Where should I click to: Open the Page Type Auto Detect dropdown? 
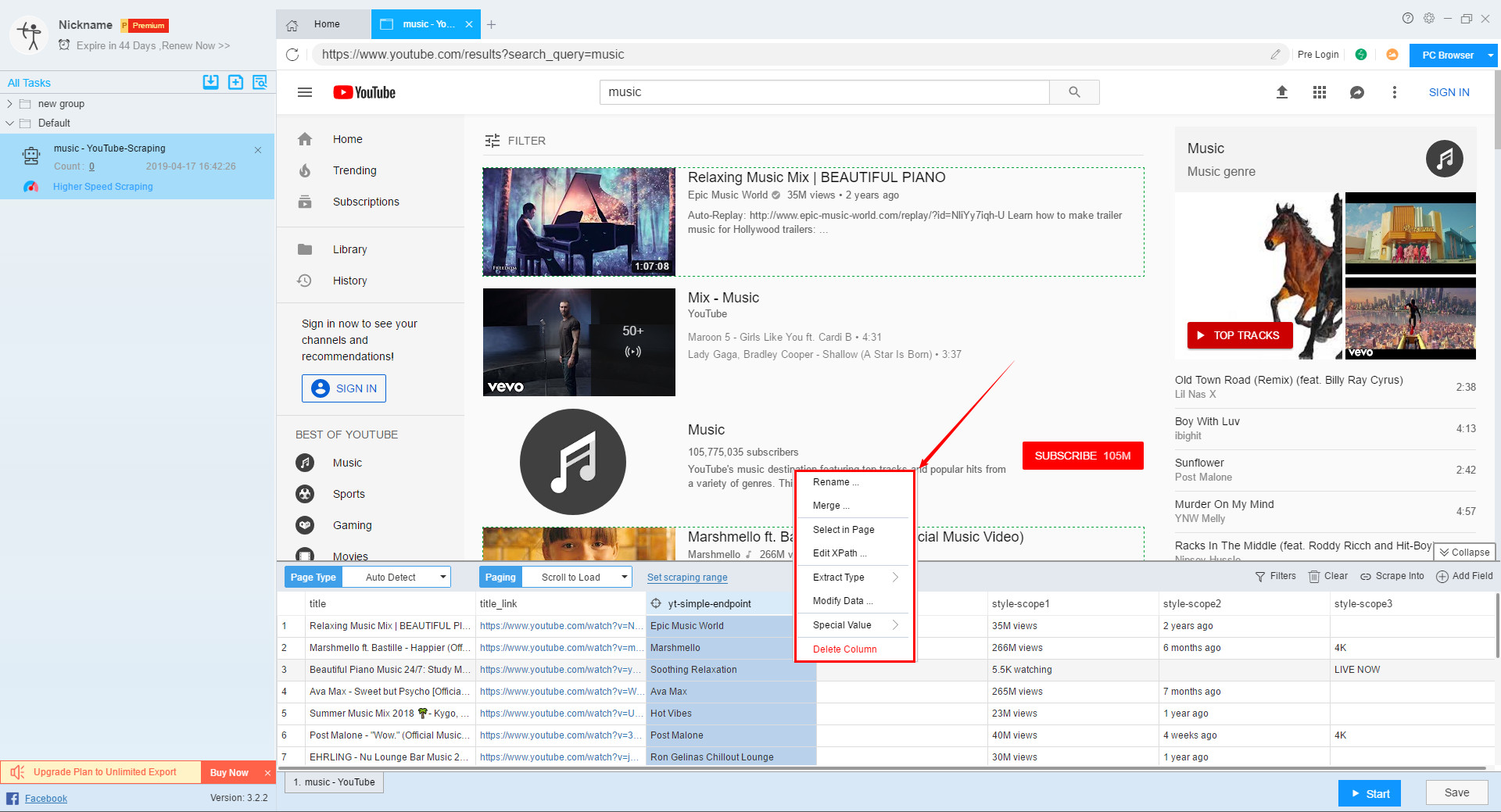point(397,578)
